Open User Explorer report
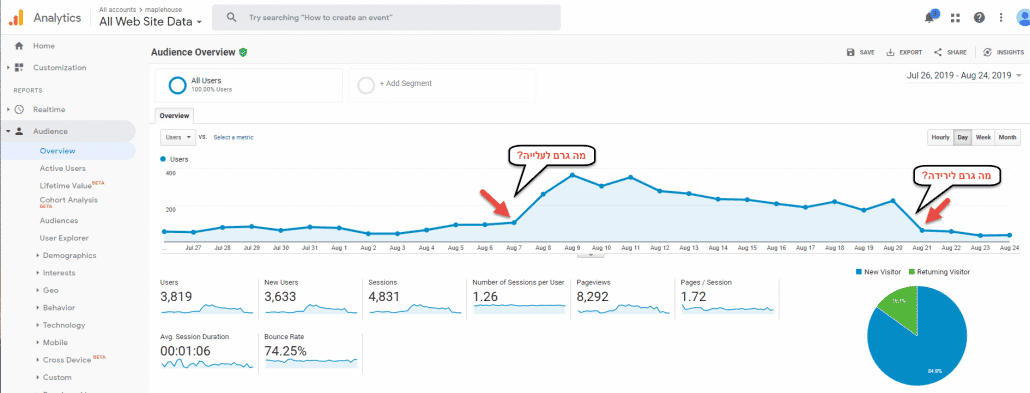1030x393 pixels. [x=64, y=238]
